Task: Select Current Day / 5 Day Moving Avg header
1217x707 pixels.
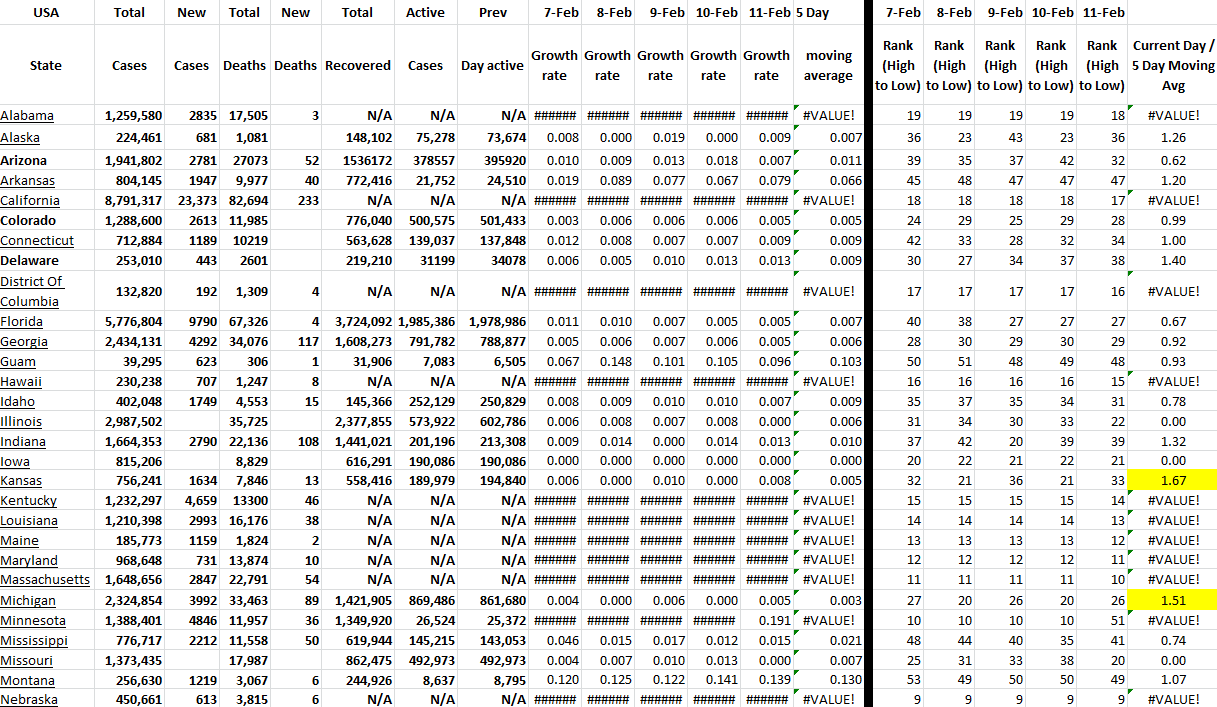Action: pos(1173,66)
